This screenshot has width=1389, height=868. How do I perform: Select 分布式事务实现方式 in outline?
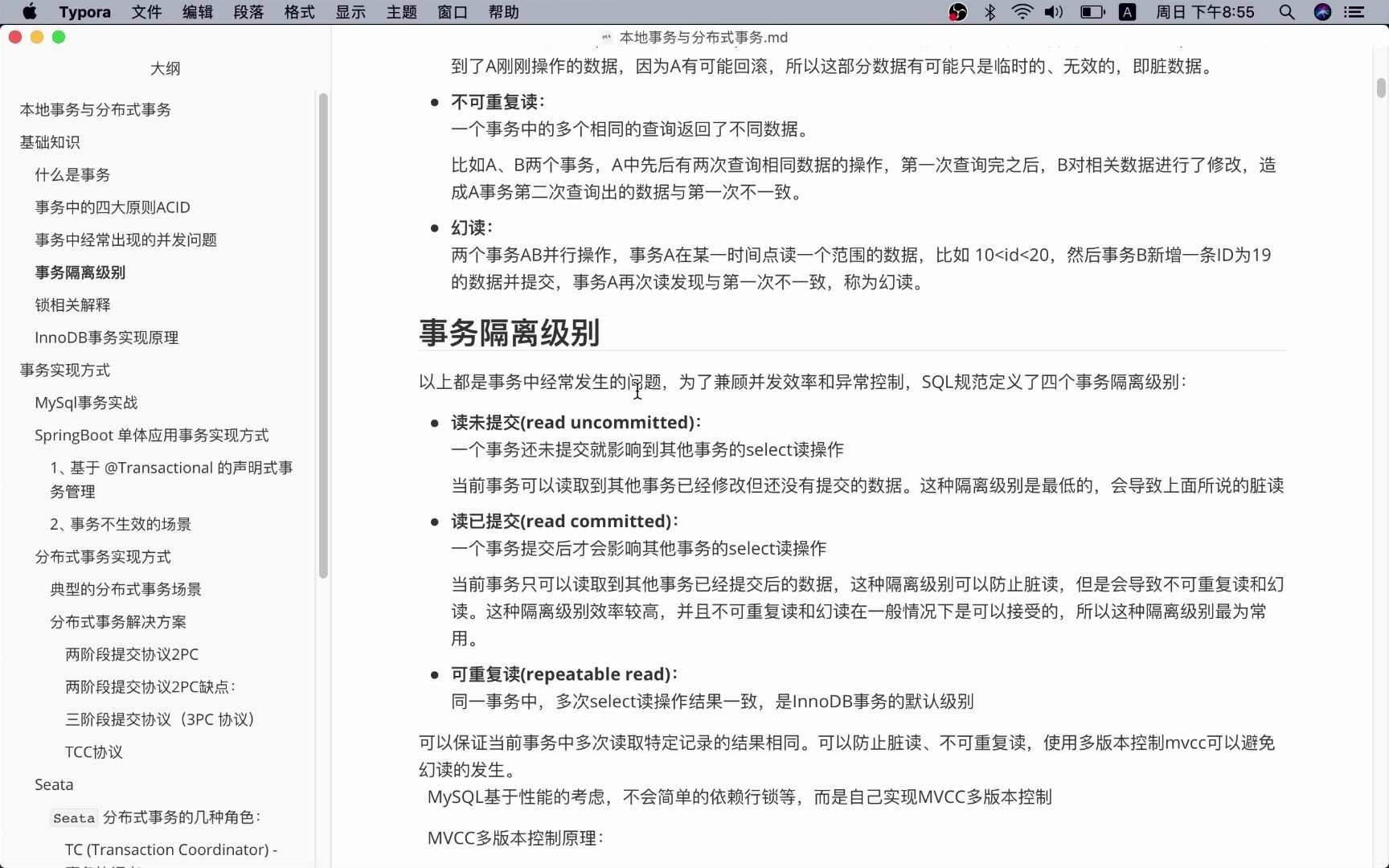tap(103, 556)
